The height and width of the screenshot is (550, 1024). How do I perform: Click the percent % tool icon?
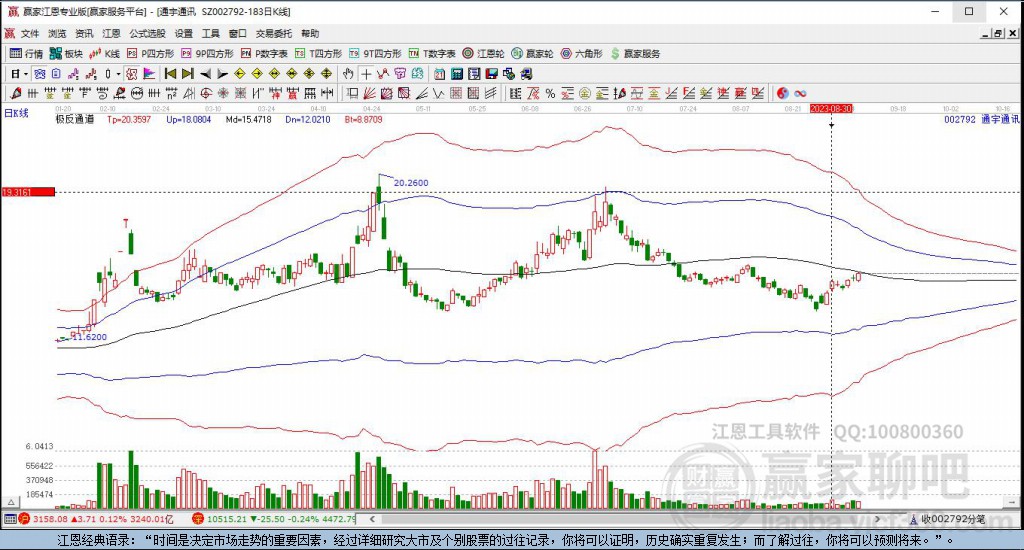click(551, 93)
